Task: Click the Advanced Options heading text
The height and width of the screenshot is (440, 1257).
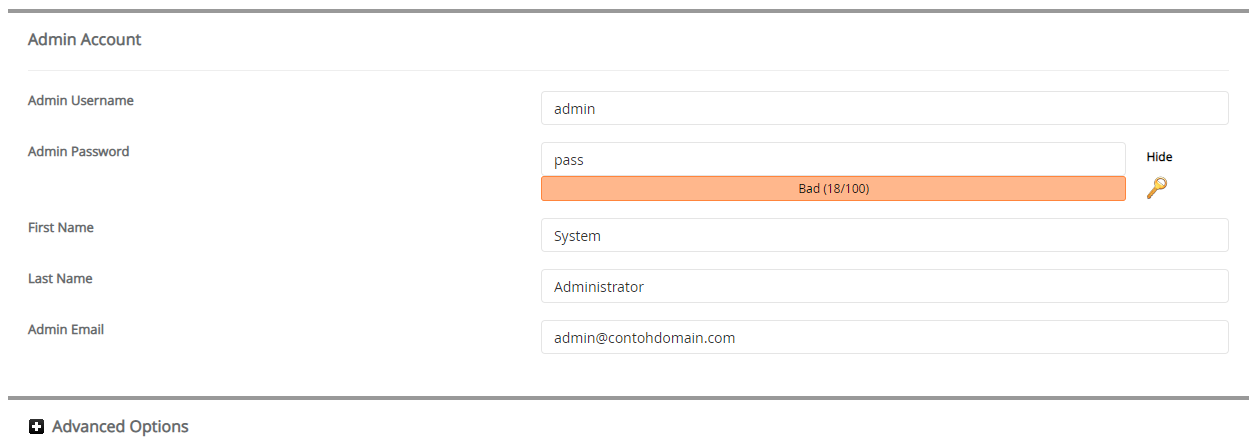Action: (x=120, y=427)
